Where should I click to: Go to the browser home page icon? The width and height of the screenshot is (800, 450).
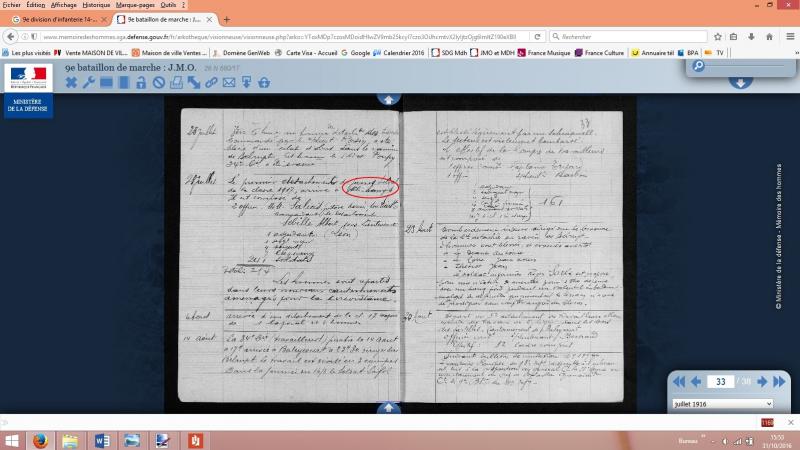[x=769, y=37]
